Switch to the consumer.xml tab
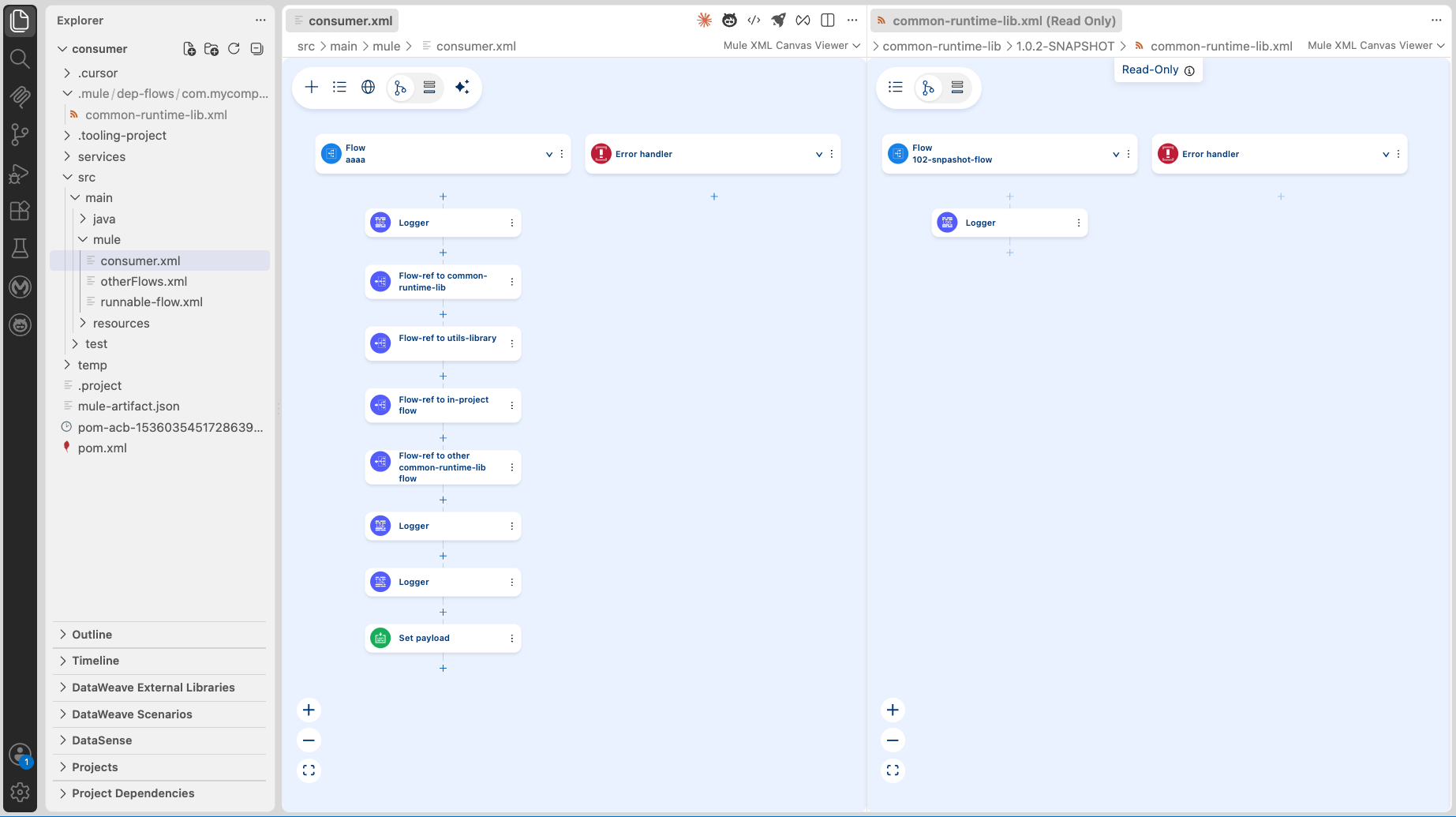1456x817 pixels. (x=342, y=21)
